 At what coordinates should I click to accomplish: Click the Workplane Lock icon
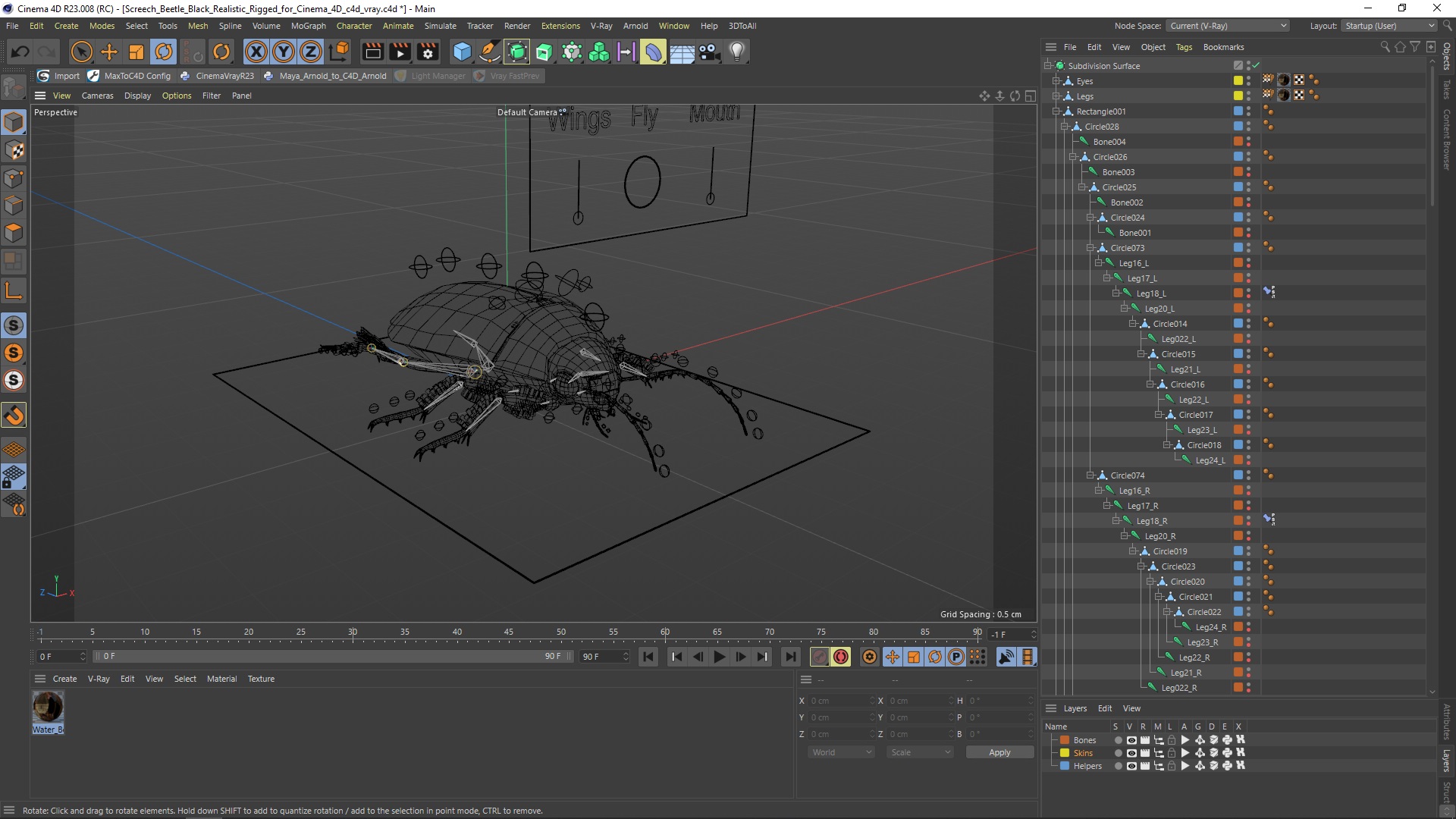click(14, 478)
